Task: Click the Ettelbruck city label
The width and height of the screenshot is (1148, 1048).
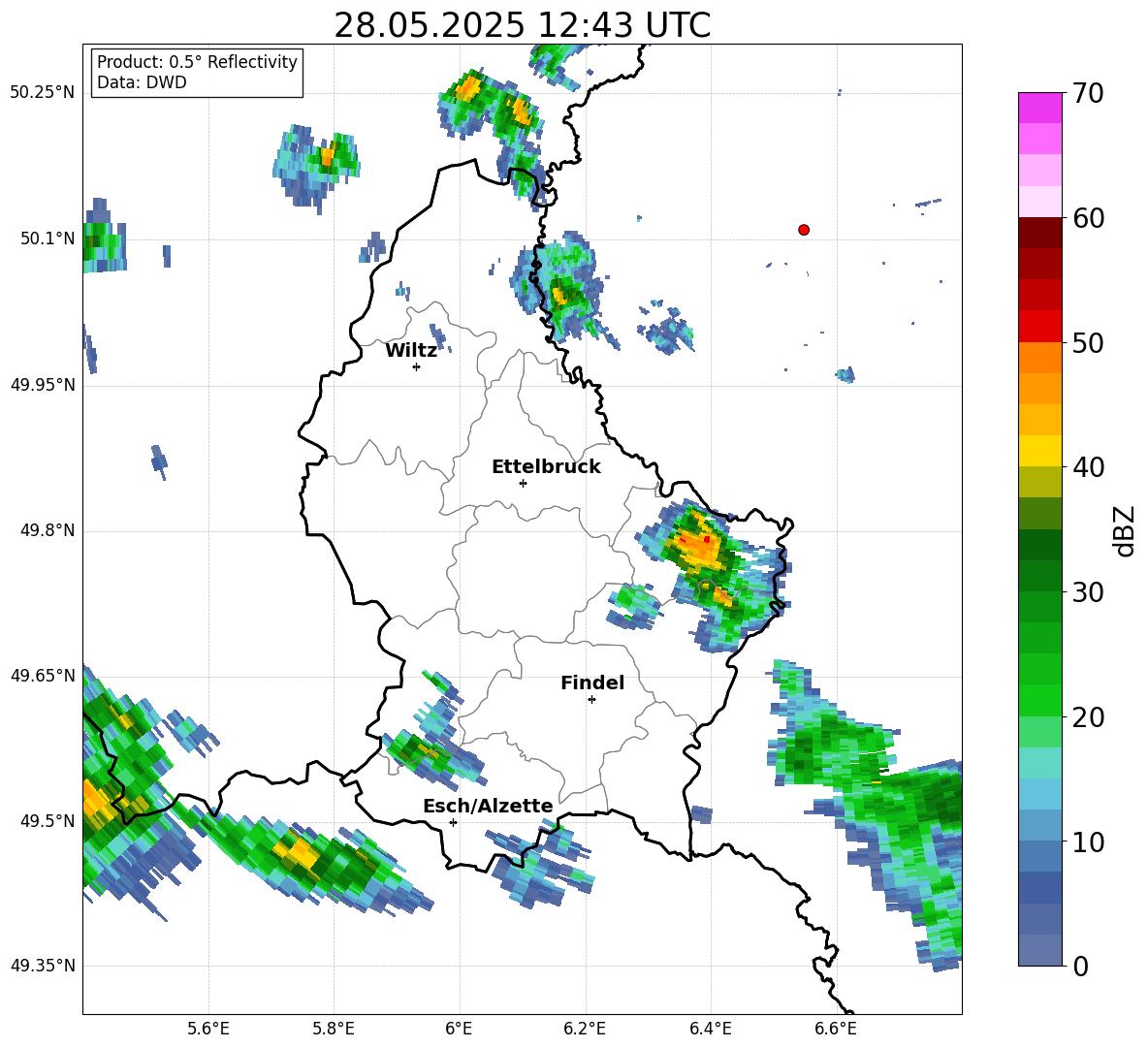Action: tap(546, 467)
